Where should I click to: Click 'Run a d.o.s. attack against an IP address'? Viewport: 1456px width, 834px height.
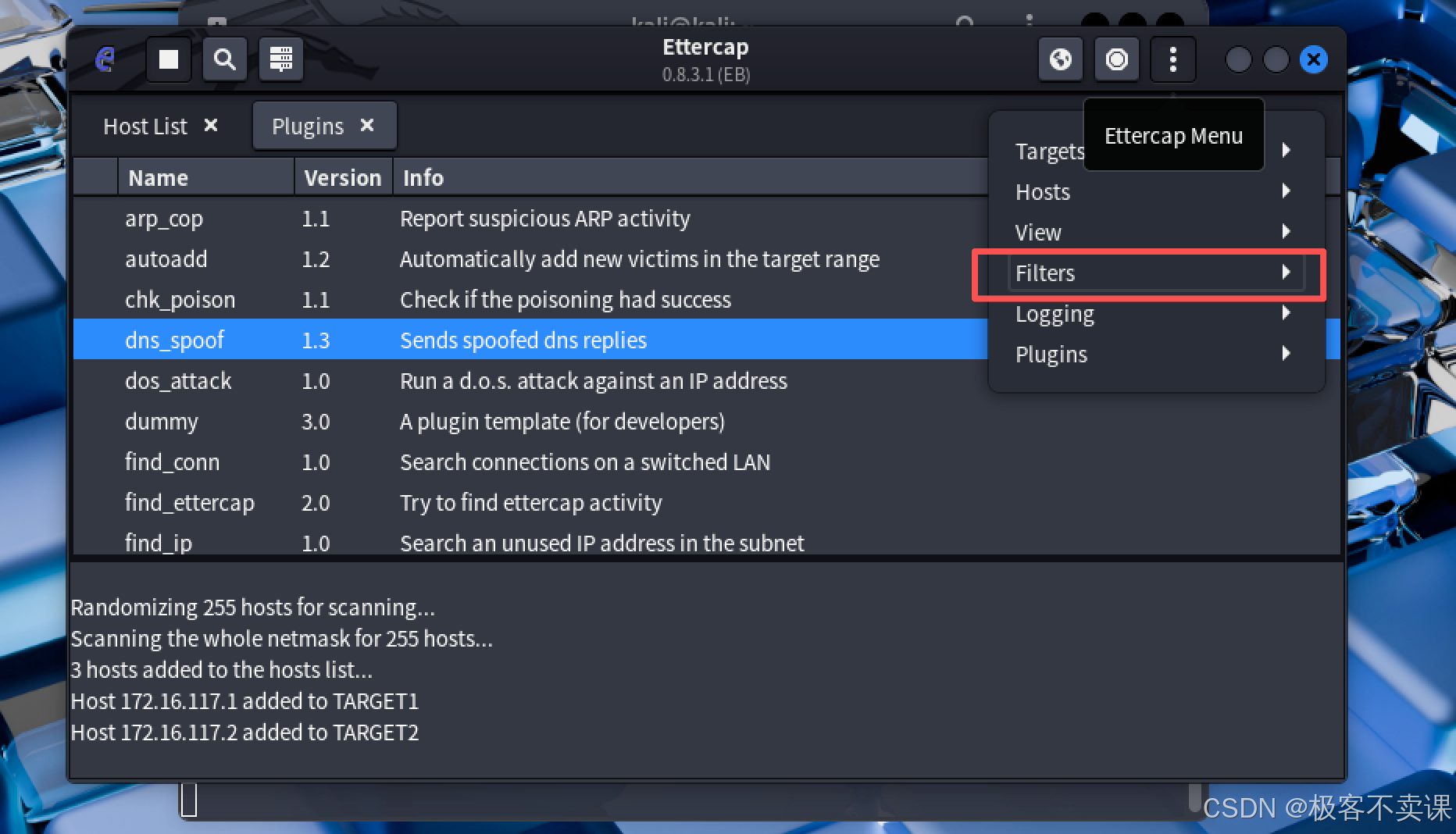pyautogui.click(x=594, y=381)
